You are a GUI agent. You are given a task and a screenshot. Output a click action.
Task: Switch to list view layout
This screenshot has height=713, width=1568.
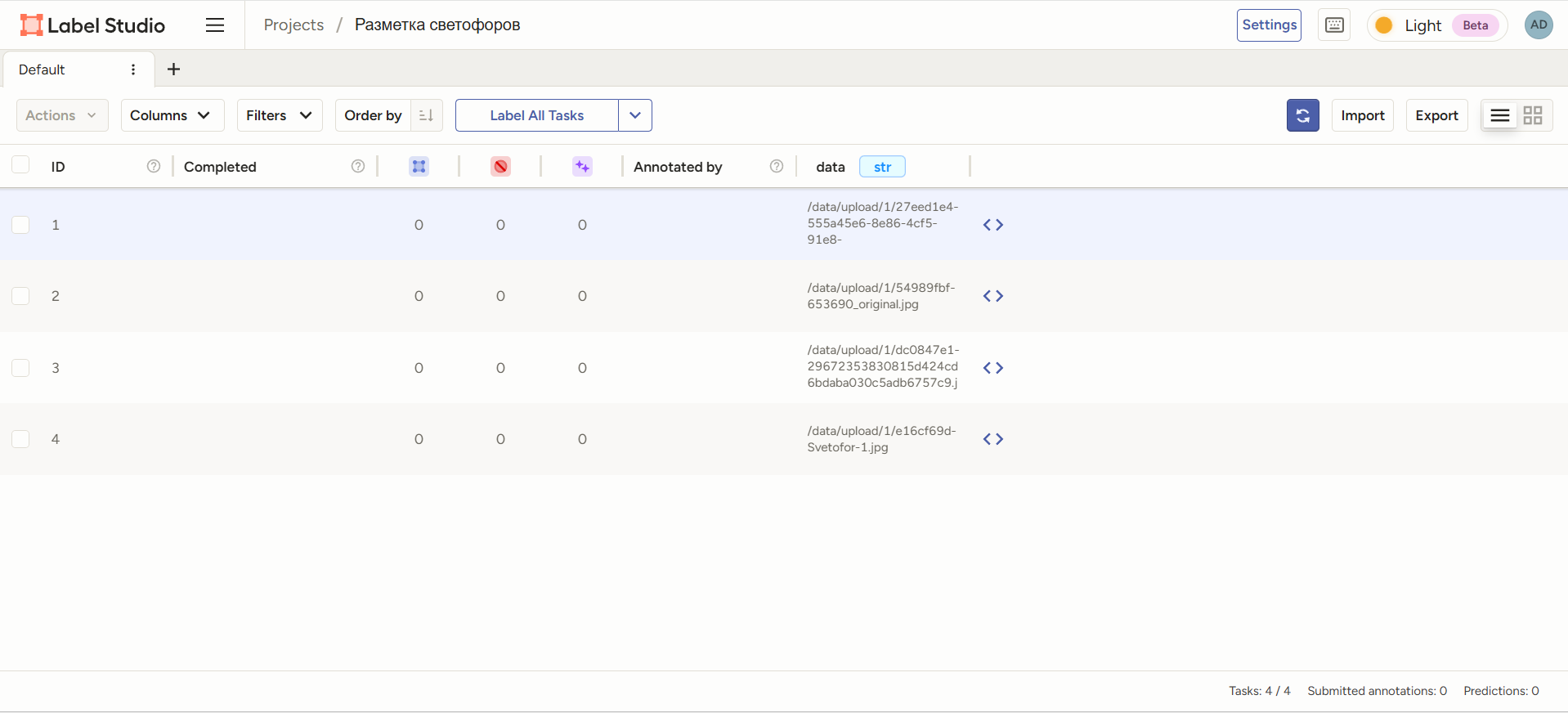point(1499,115)
